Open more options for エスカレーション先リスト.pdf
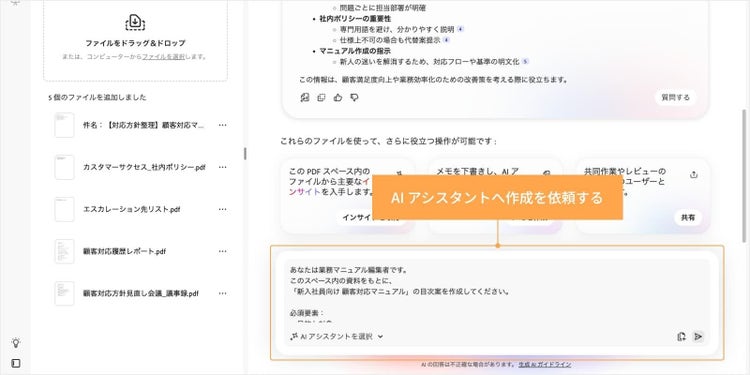The height and width of the screenshot is (375, 750). 222,209
